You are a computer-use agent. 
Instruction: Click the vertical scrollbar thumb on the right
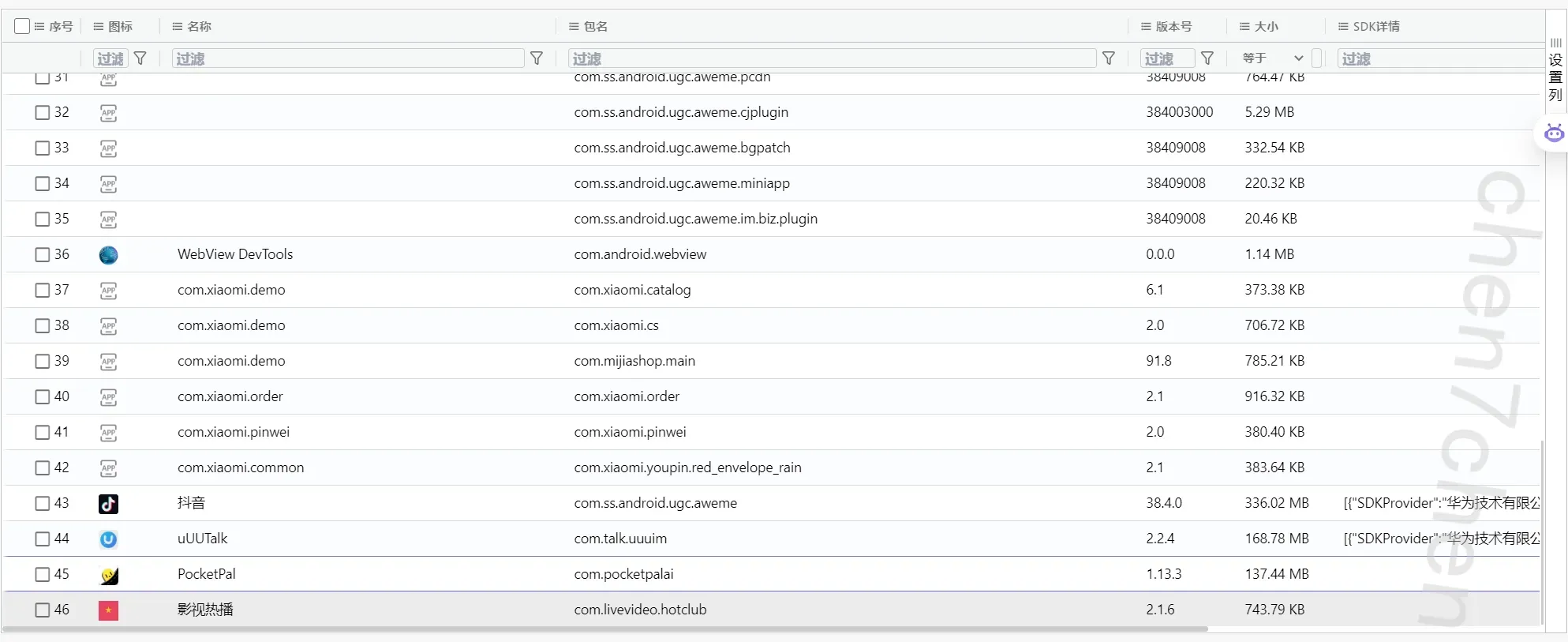tap(1542, 533)
